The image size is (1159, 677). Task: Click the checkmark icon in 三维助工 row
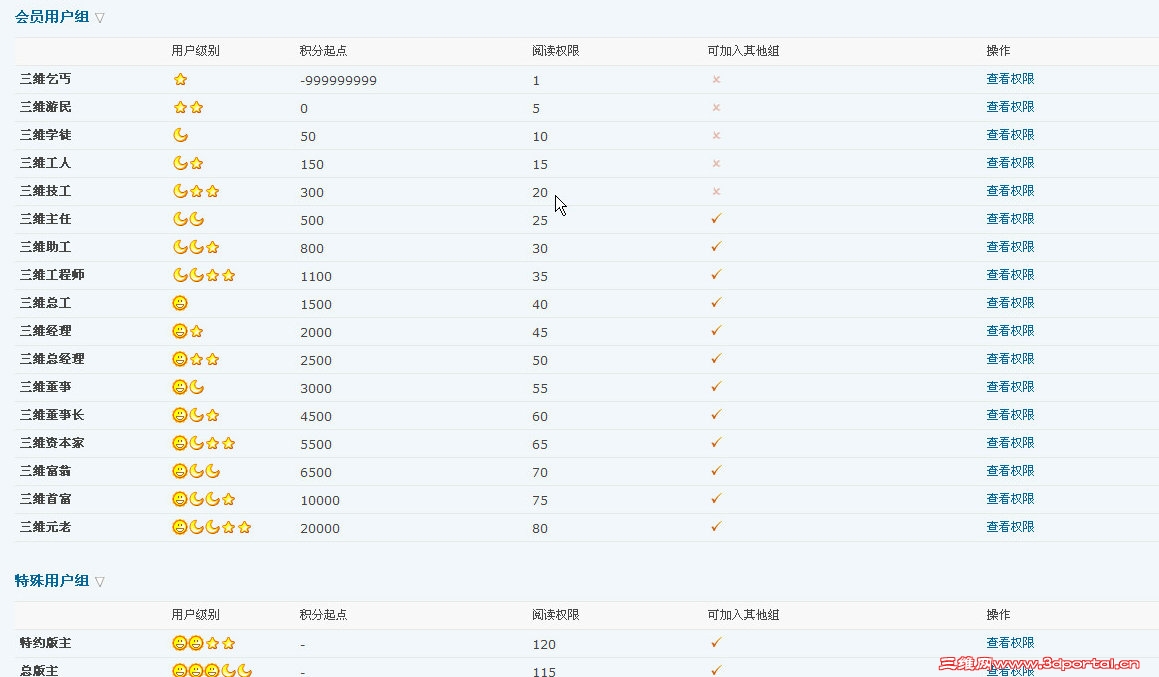716,247
